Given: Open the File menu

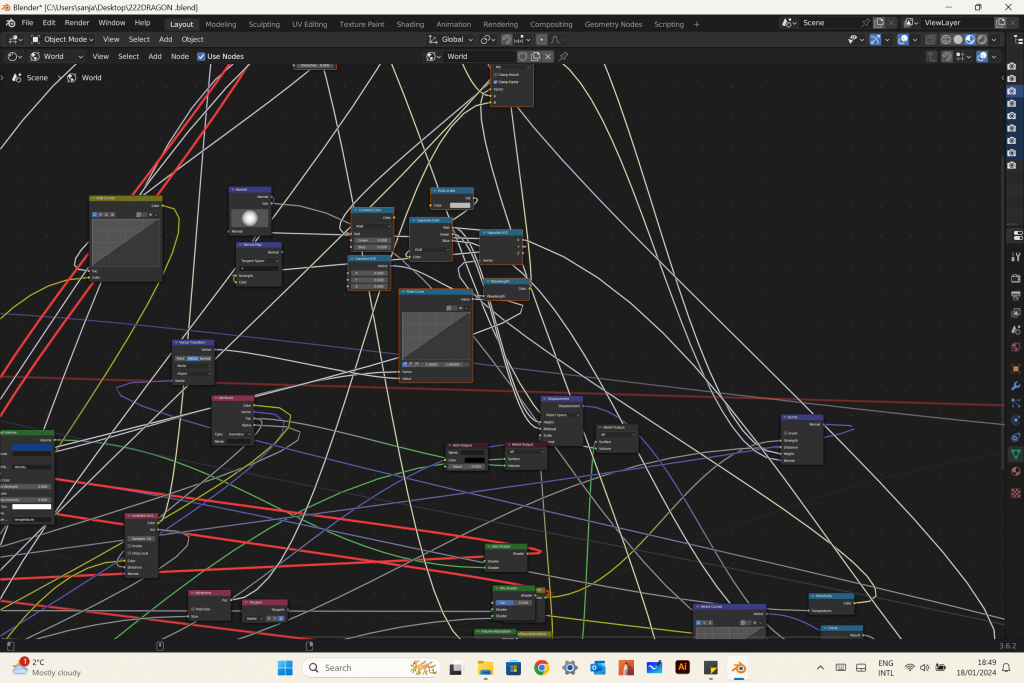Looking at the screenshot, I should [27, 23].
